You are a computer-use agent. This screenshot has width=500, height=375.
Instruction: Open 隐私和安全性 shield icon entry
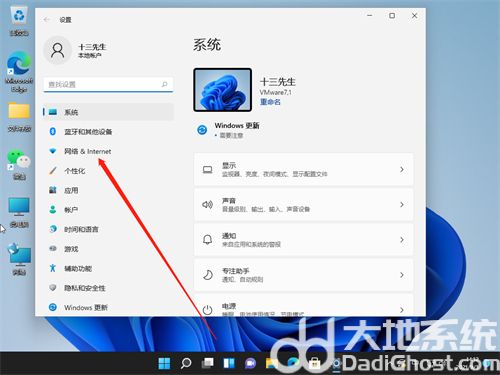(x=53, y=288)
